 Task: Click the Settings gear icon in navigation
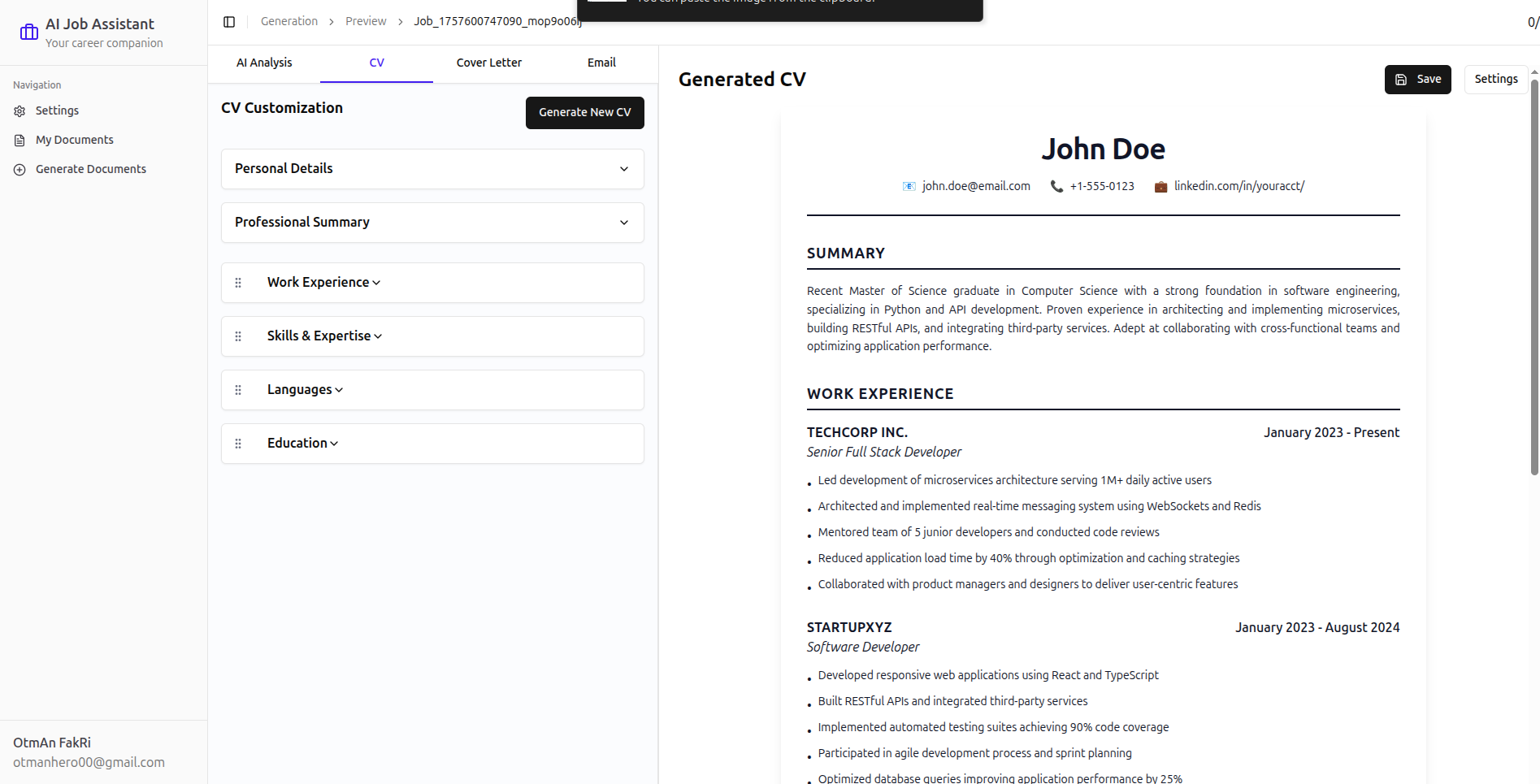20,111
